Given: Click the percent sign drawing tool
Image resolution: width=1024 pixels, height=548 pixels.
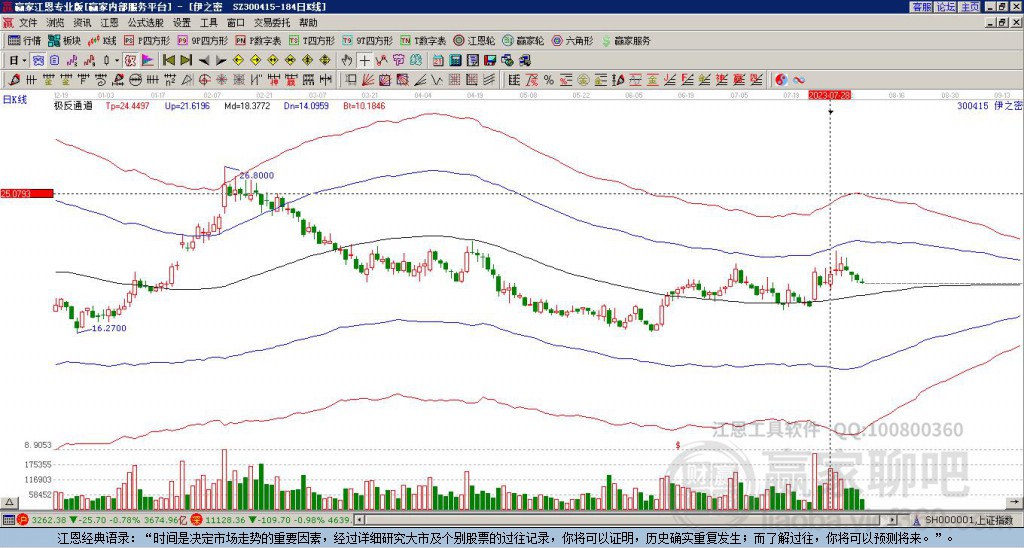Looking at the screenshot, I should 549,80.
